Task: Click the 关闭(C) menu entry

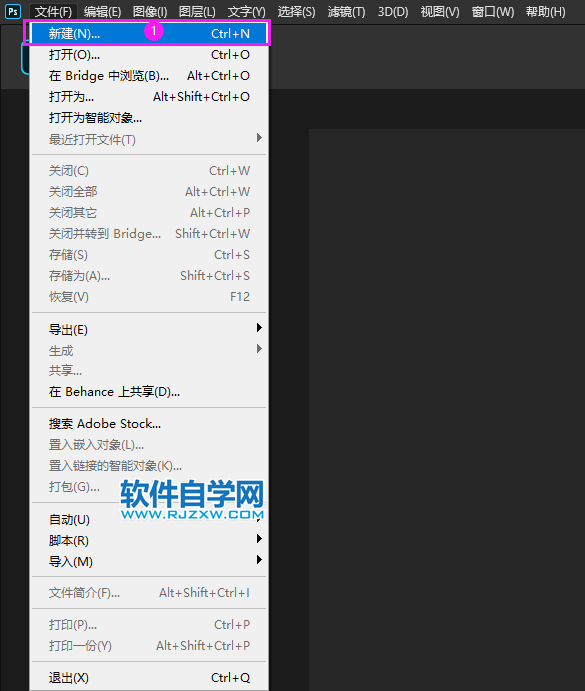Action: [x=149, y=171]
